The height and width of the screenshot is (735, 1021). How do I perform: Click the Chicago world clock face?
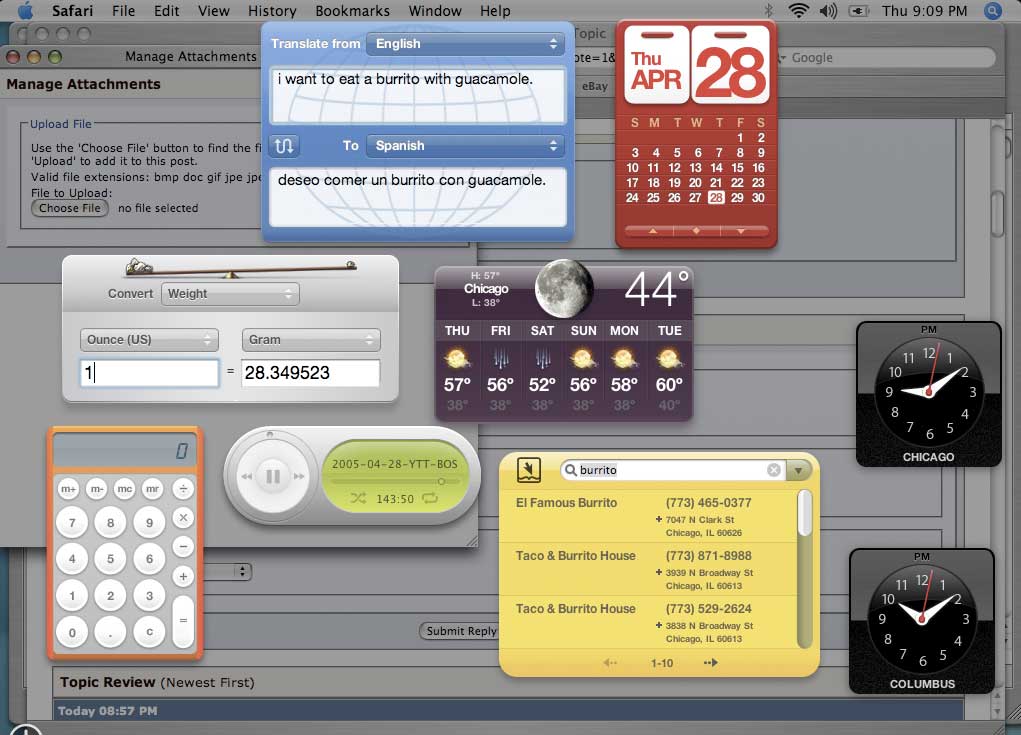929,392
